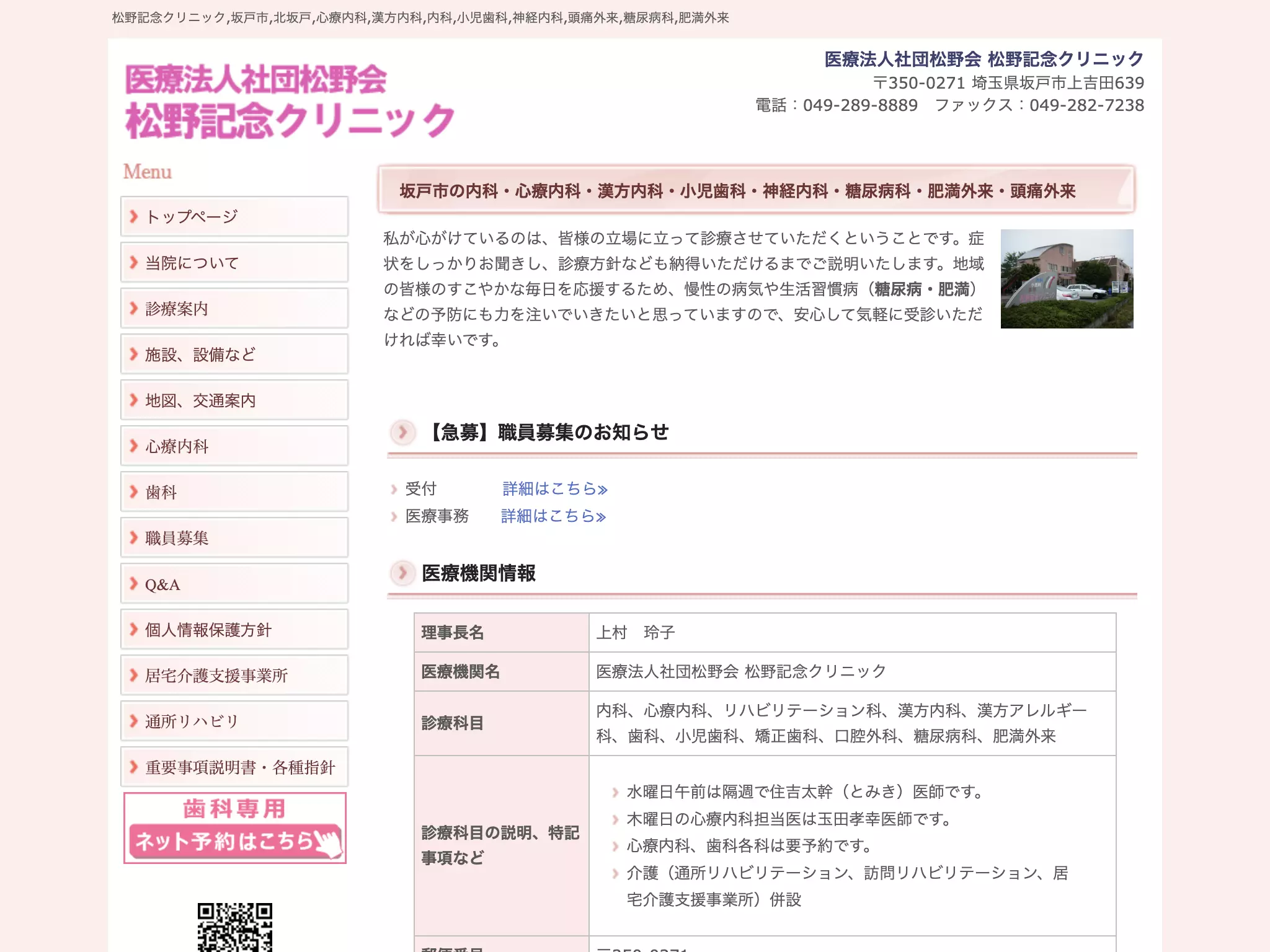Click the pink 松野記念クリニック logo

point(290,101)
